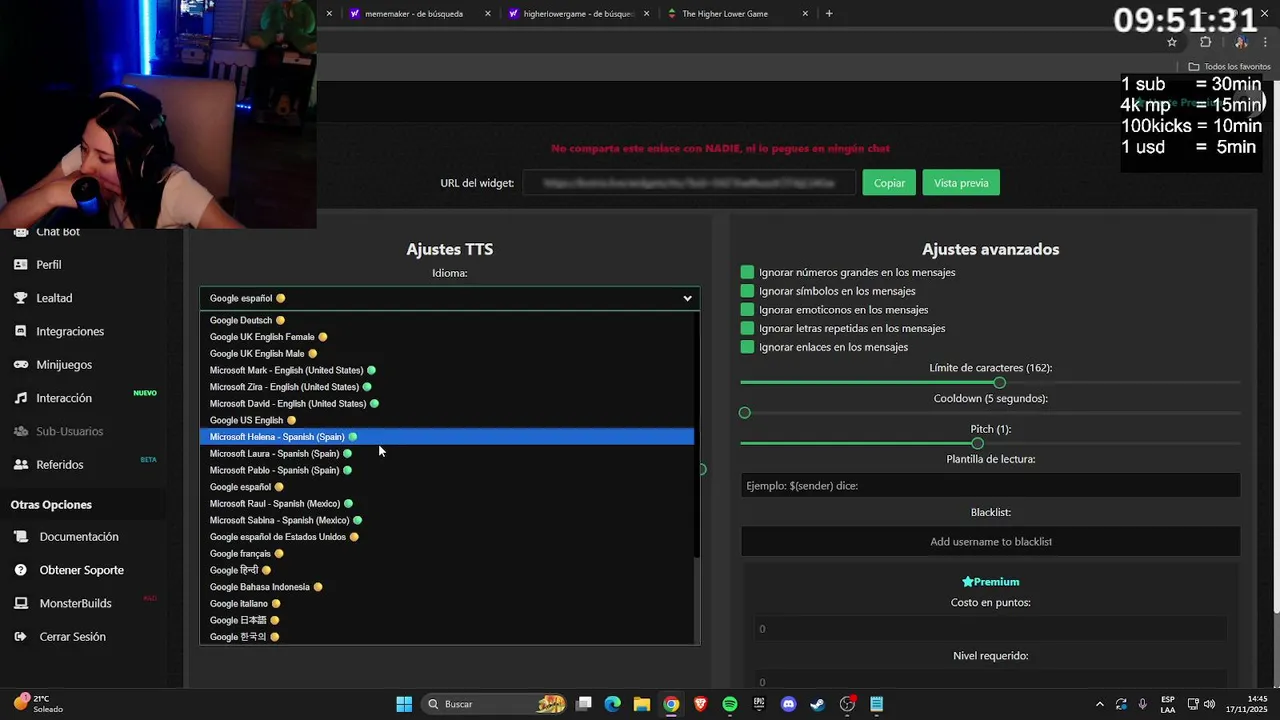This screenshot has height=720, width=1280.
Task: Select Google español de Estados Unidos
Action: pos(447,537)
